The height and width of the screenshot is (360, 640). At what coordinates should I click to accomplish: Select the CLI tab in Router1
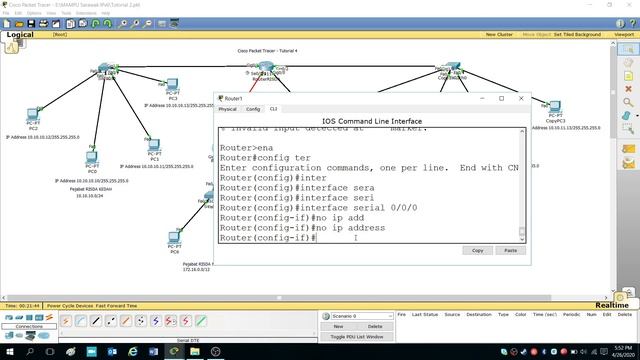coord(273,109)
